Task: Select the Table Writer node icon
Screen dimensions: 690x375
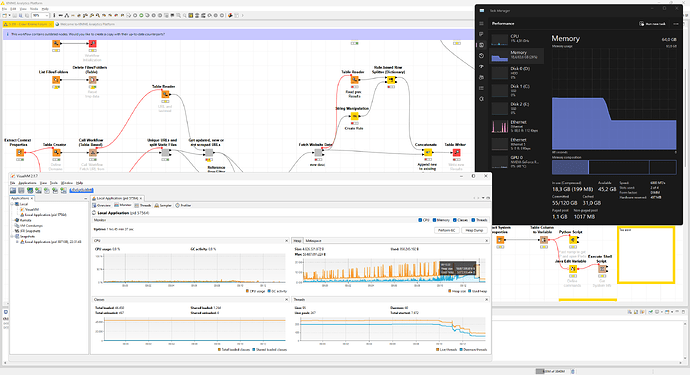Action: 456,153
